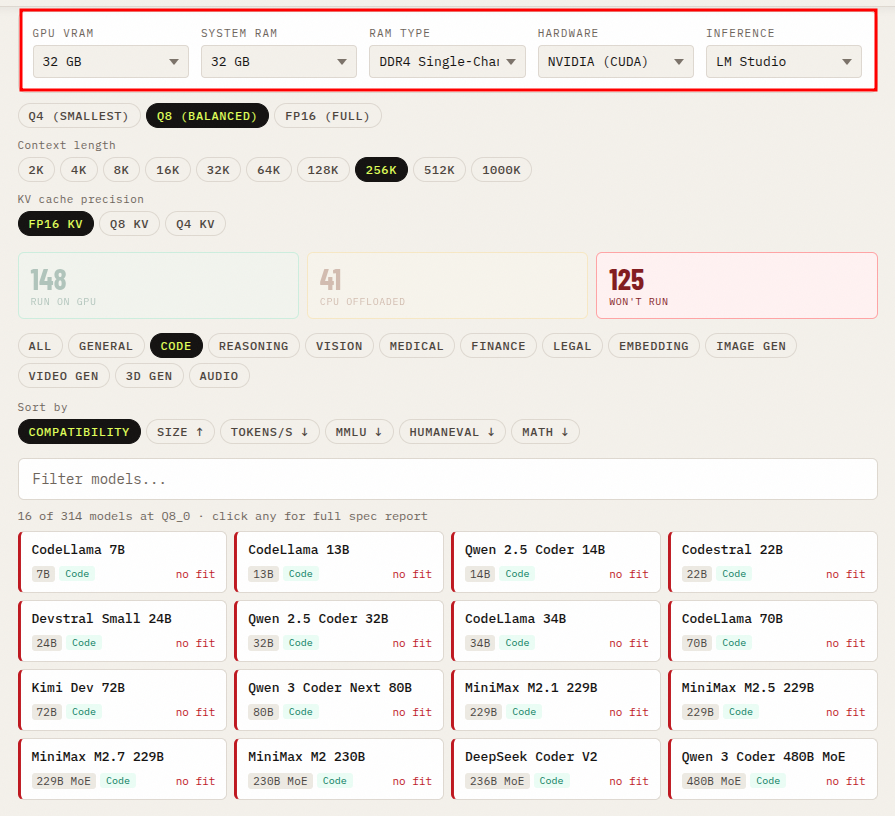
Task: Open the CodeLlama 7B model card
Action: pyautogui.click(x=122, y=562)
